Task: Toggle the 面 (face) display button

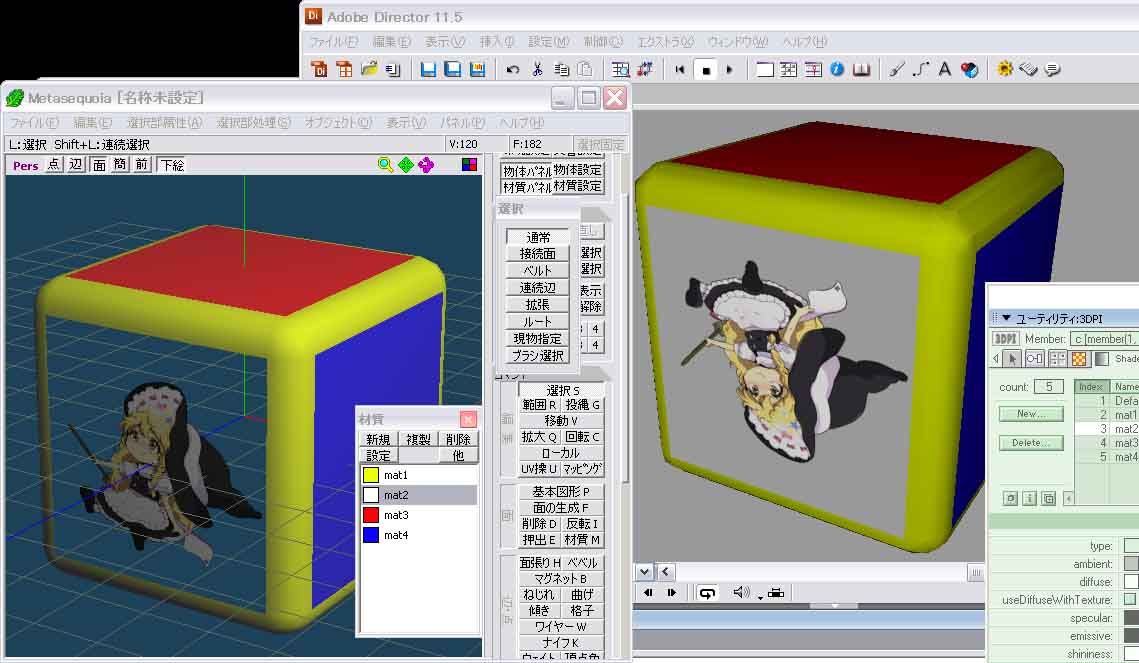Action: [99, 165]
